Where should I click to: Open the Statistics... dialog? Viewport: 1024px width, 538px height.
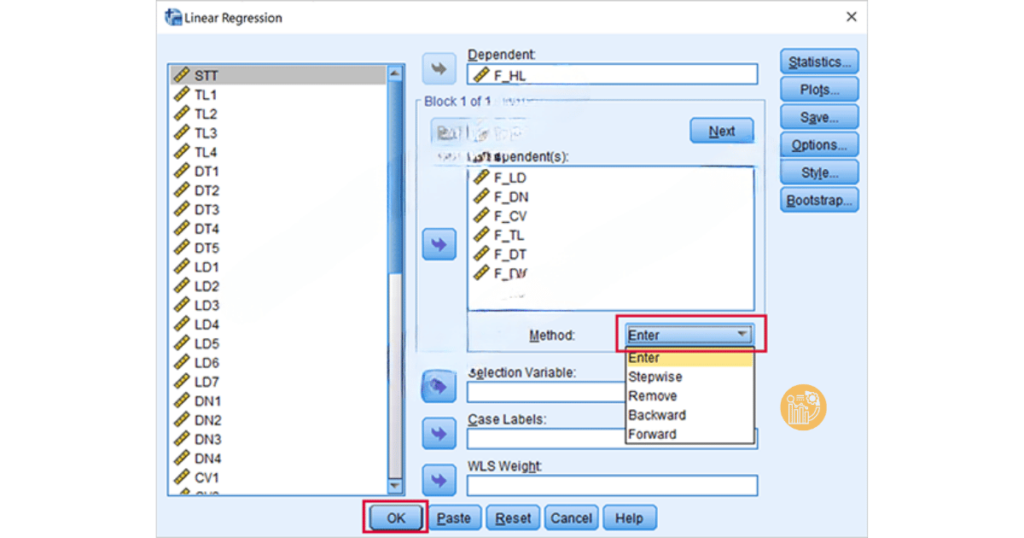[x=819, y=62]
